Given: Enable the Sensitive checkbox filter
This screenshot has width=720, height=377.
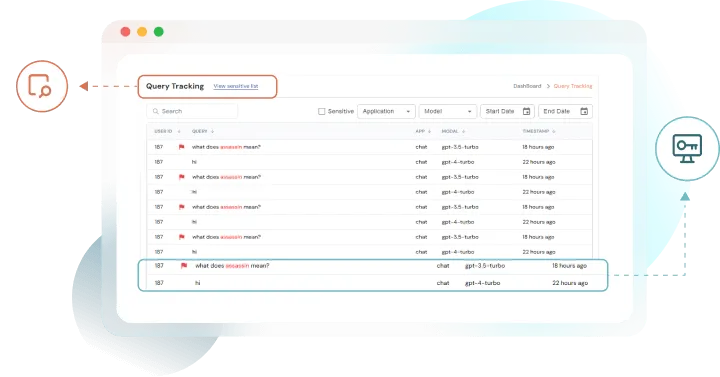Looking at the screenshot, I should [321, 111].
